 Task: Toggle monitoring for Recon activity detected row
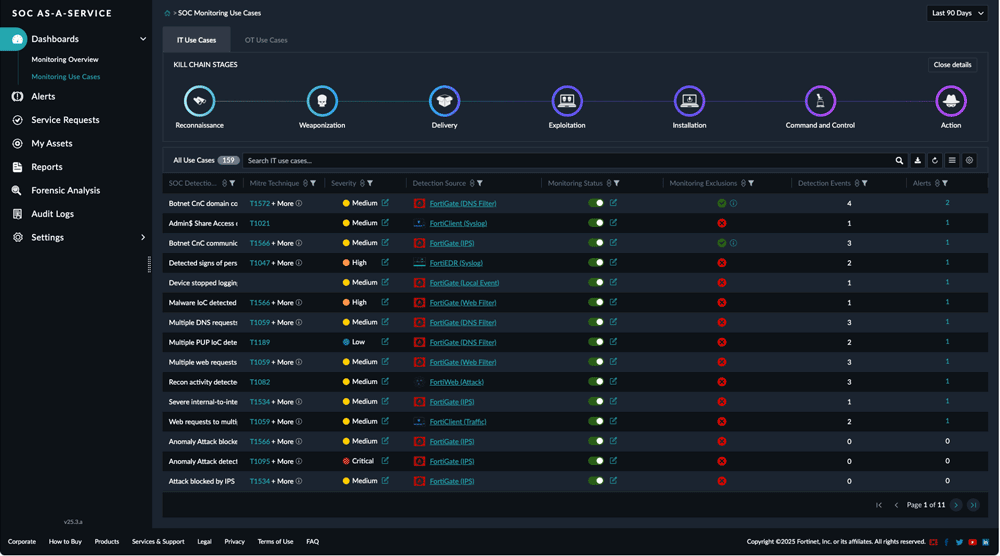pos(596,381)
